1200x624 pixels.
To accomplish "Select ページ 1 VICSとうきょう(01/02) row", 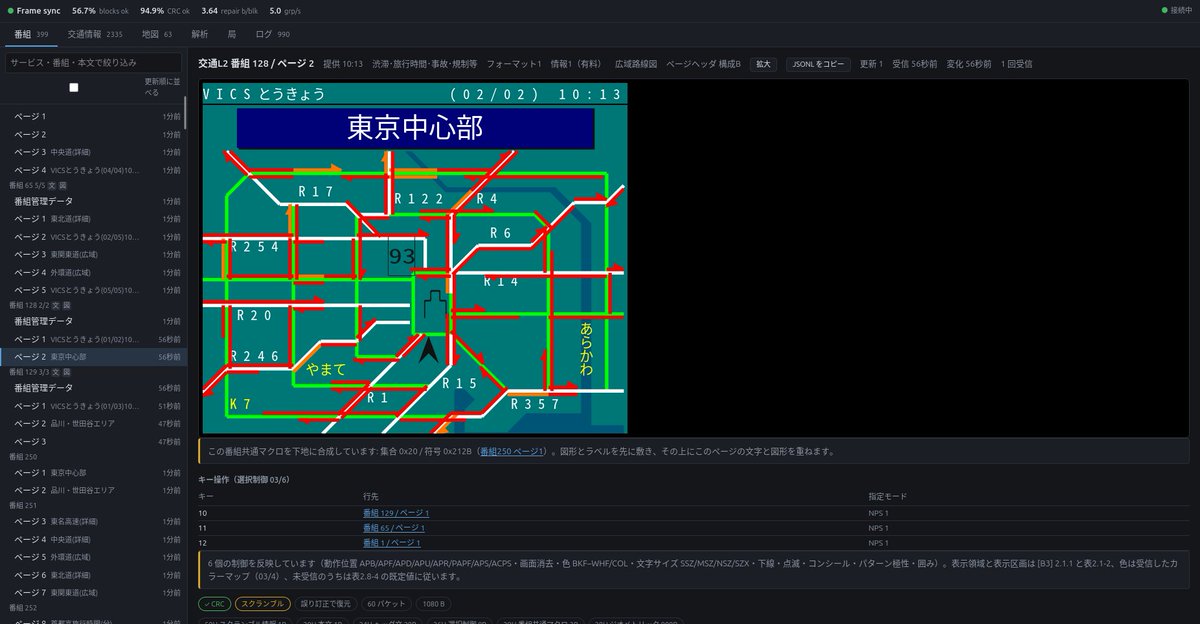I will tap(92, 339).
